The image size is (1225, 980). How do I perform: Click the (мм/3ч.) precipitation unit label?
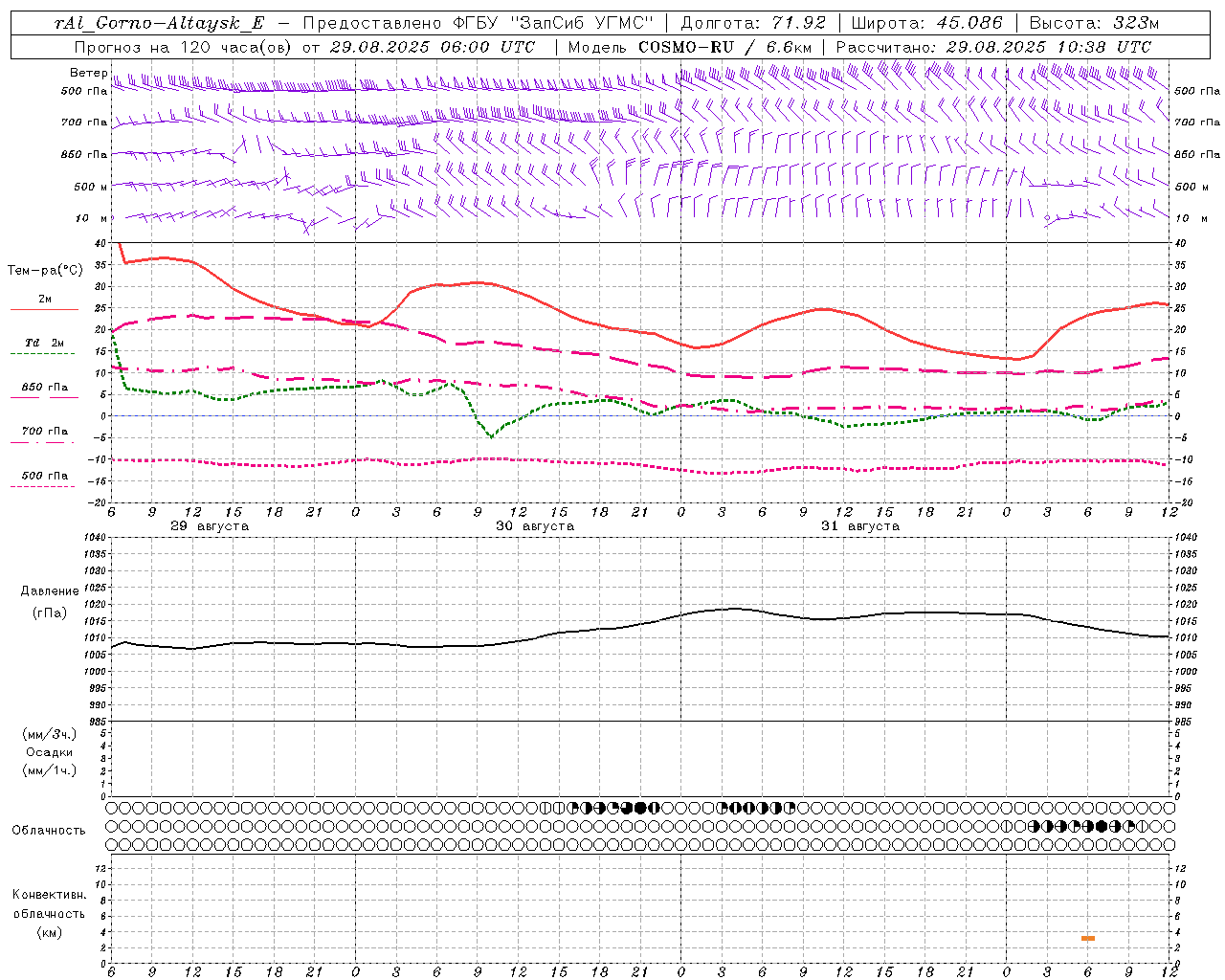(x=50, y=734)
